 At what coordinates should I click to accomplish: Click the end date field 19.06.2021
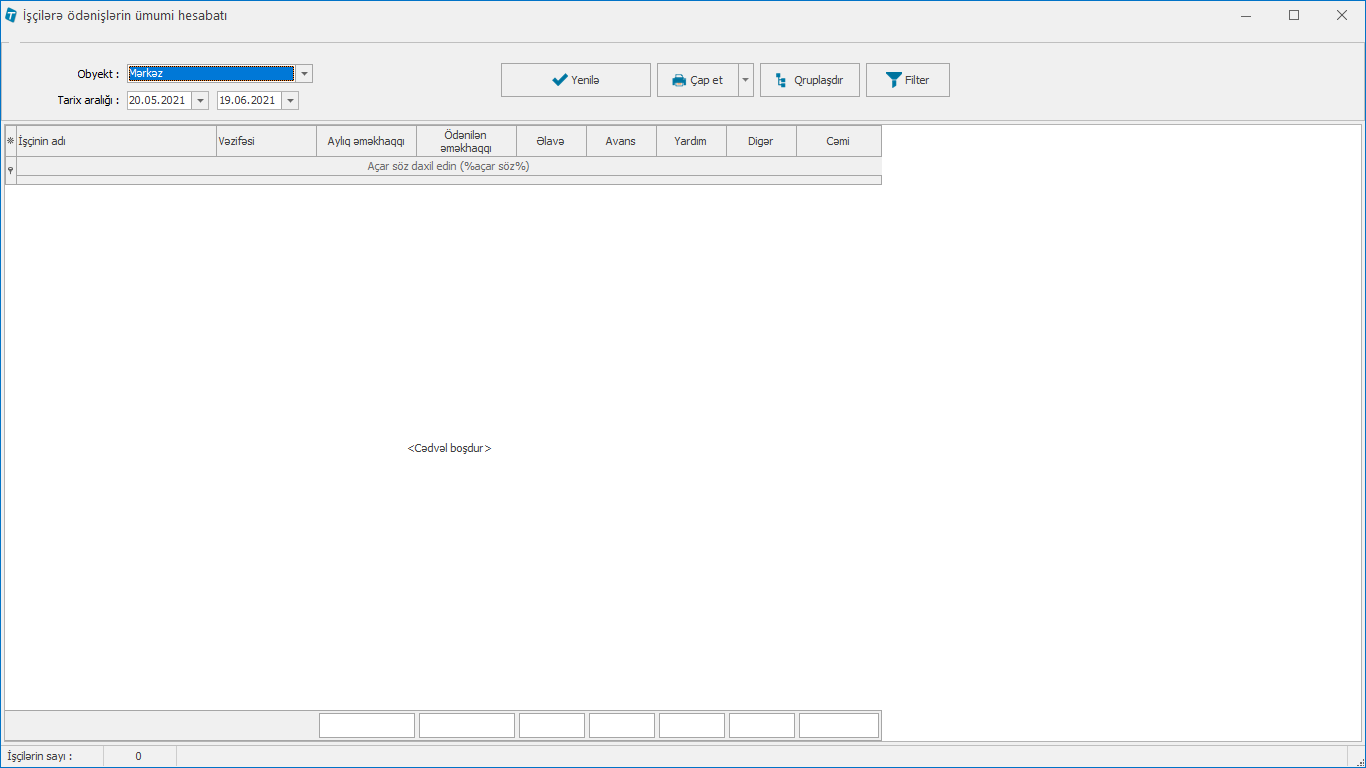(248, 100)
